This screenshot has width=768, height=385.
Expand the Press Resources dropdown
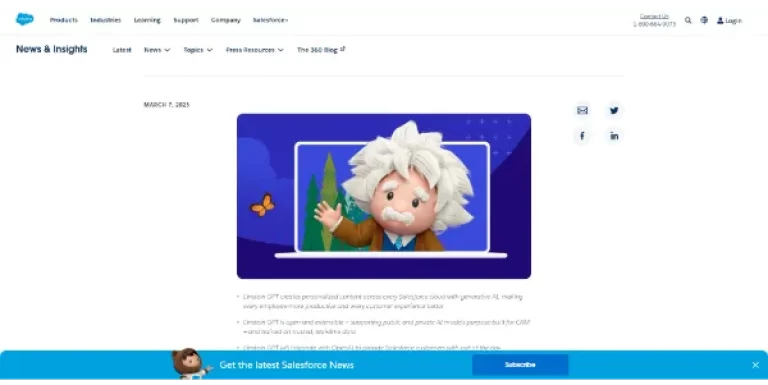[255, 50]
